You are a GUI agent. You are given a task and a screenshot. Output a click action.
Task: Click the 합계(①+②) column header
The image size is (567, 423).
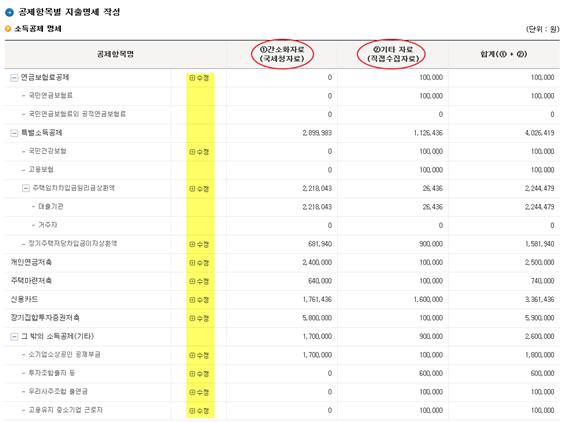tap(504, 54)
